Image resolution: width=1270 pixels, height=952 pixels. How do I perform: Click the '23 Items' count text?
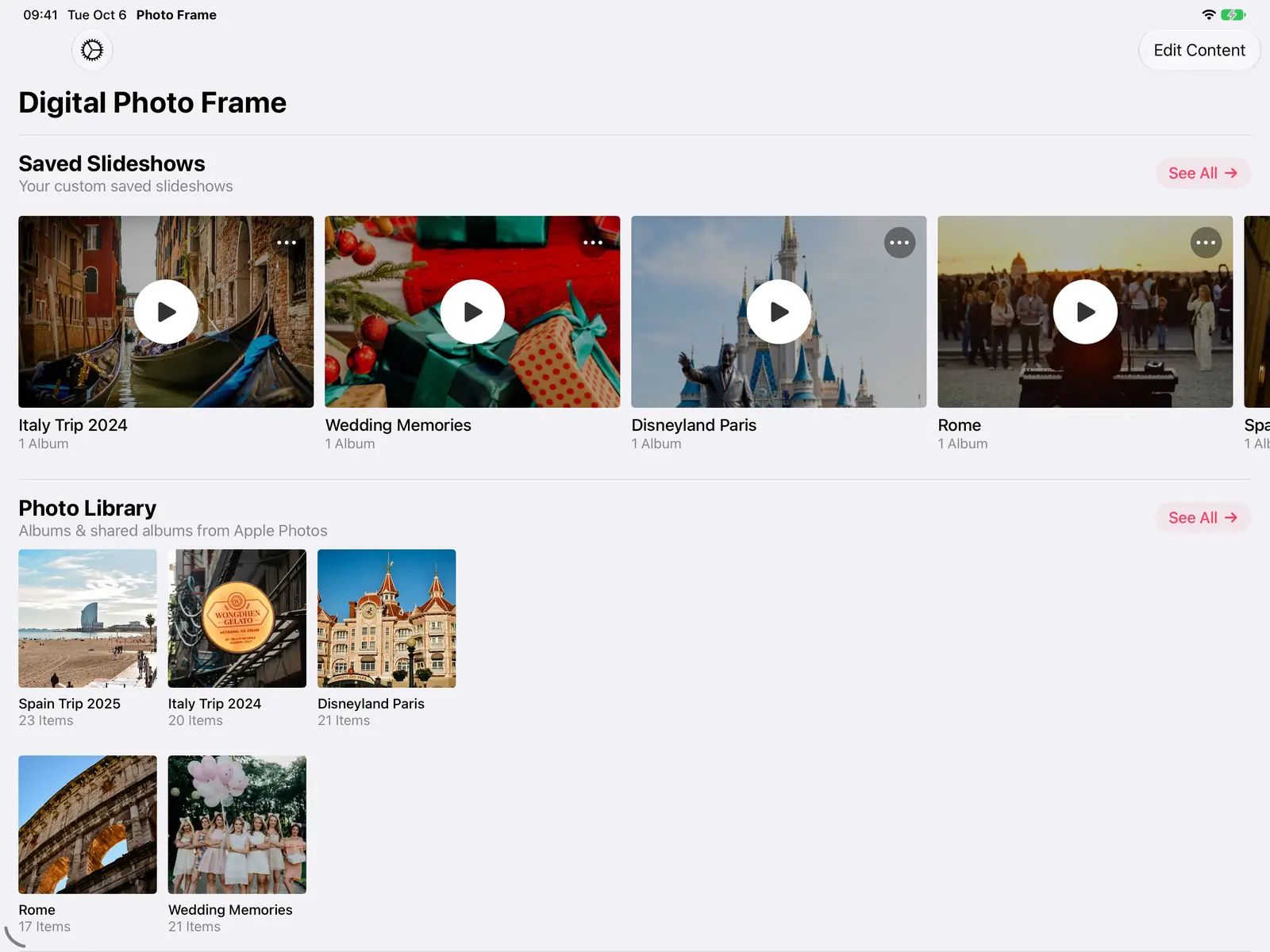[46, 720]
